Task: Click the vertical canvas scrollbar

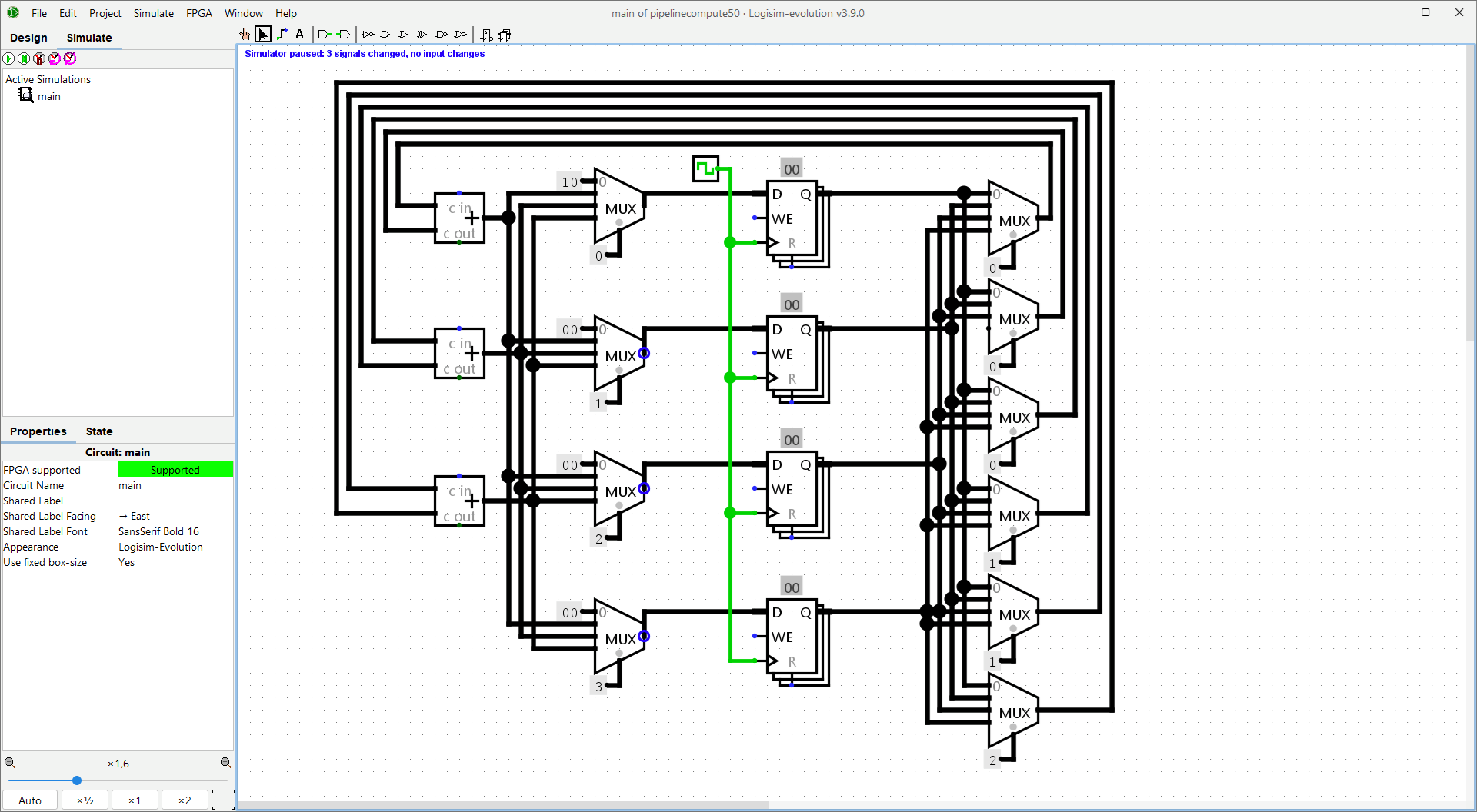Action: [x=1470, y=192]
